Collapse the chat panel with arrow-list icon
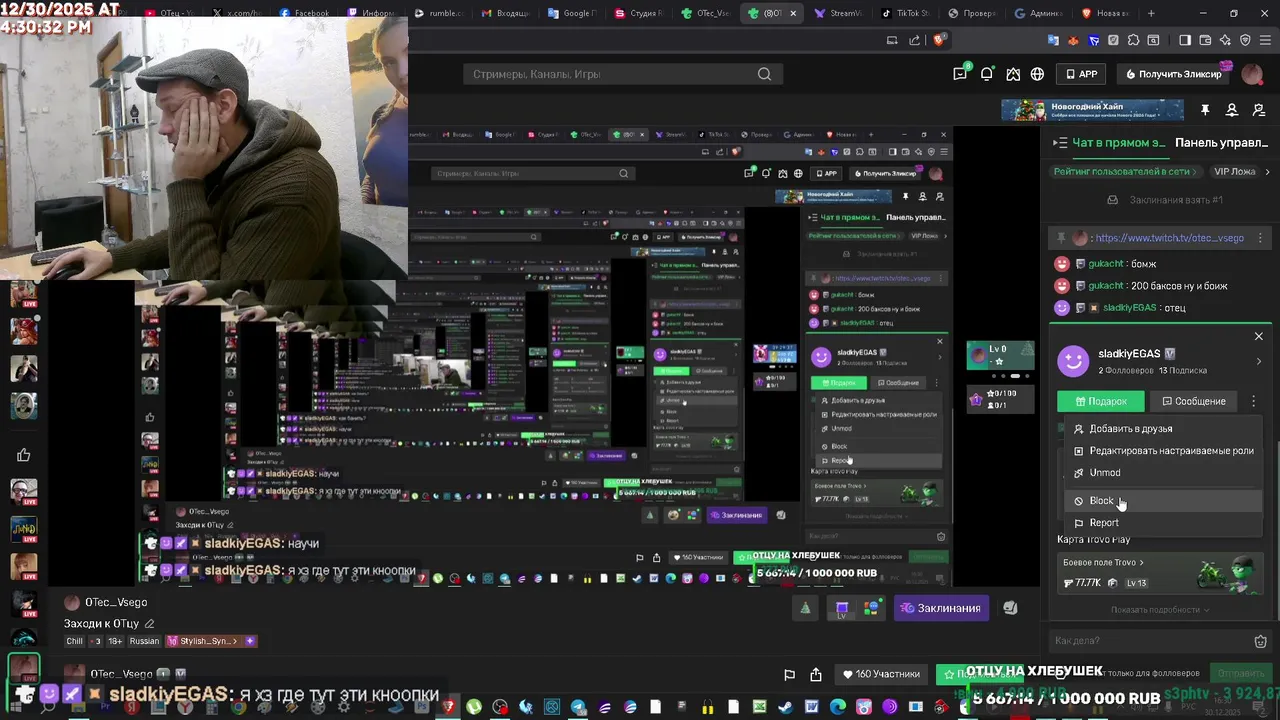 1060,143
